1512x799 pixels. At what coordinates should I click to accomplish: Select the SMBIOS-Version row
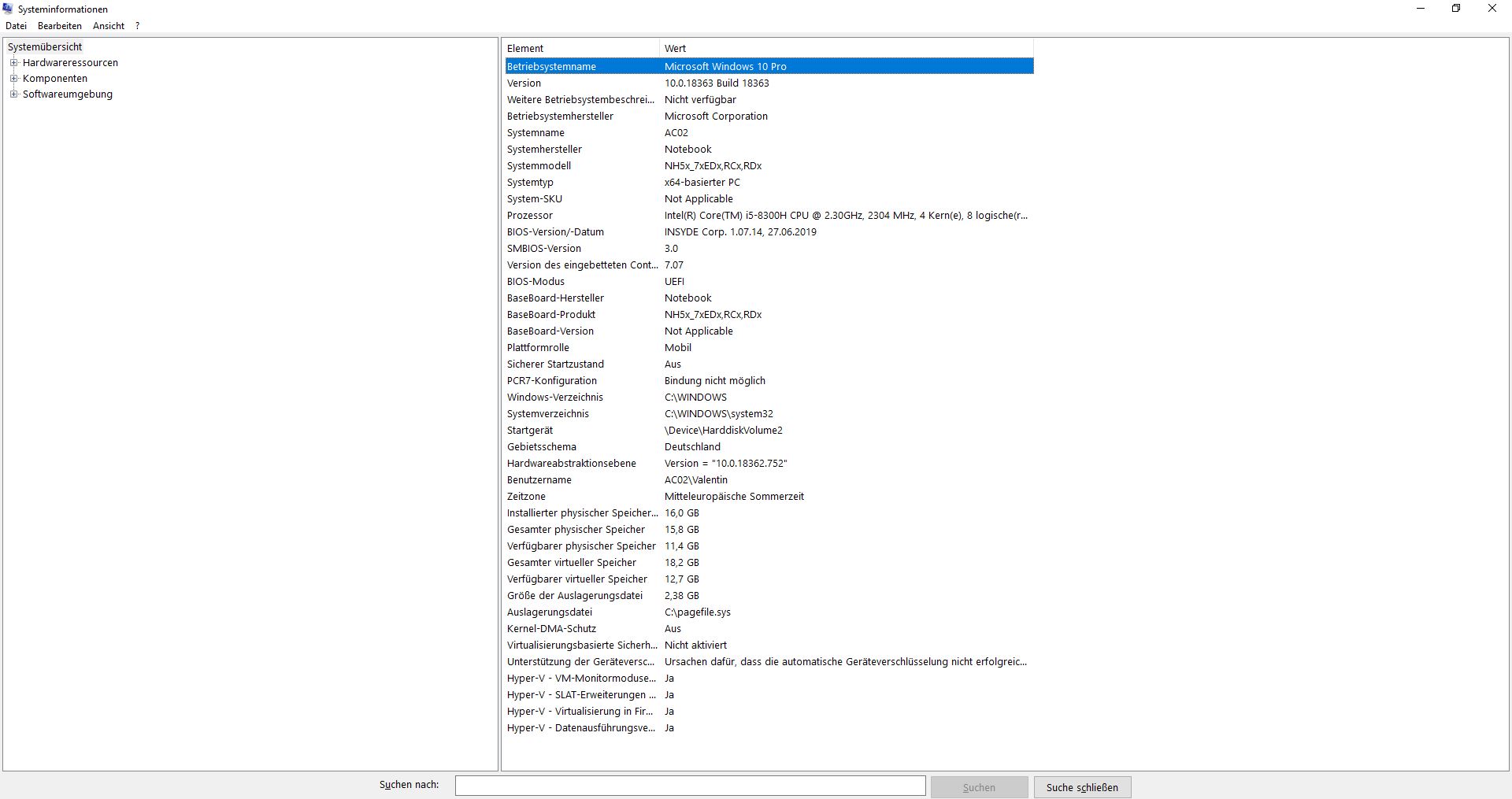point(769,249)
